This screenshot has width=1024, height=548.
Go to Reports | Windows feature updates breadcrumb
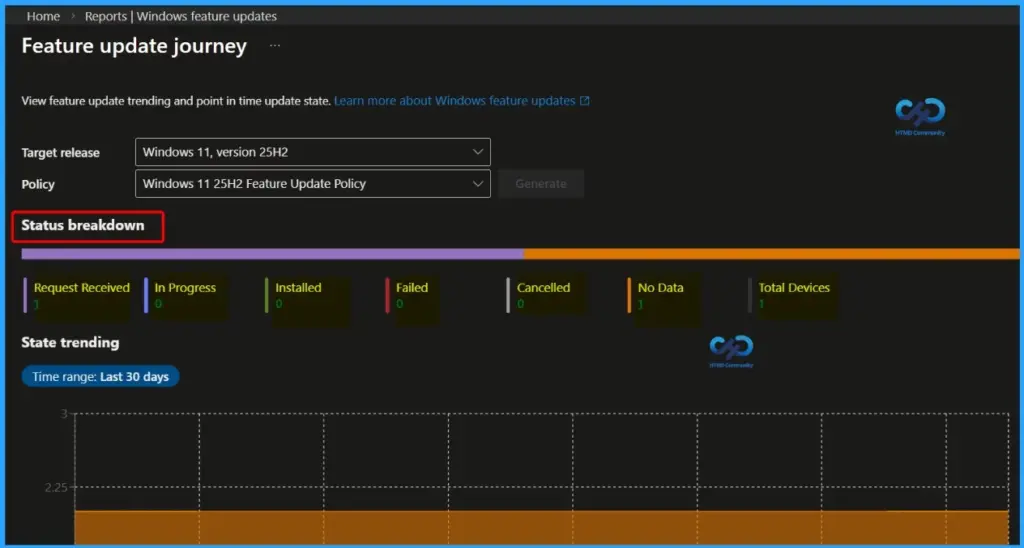[x=181, y=16]
